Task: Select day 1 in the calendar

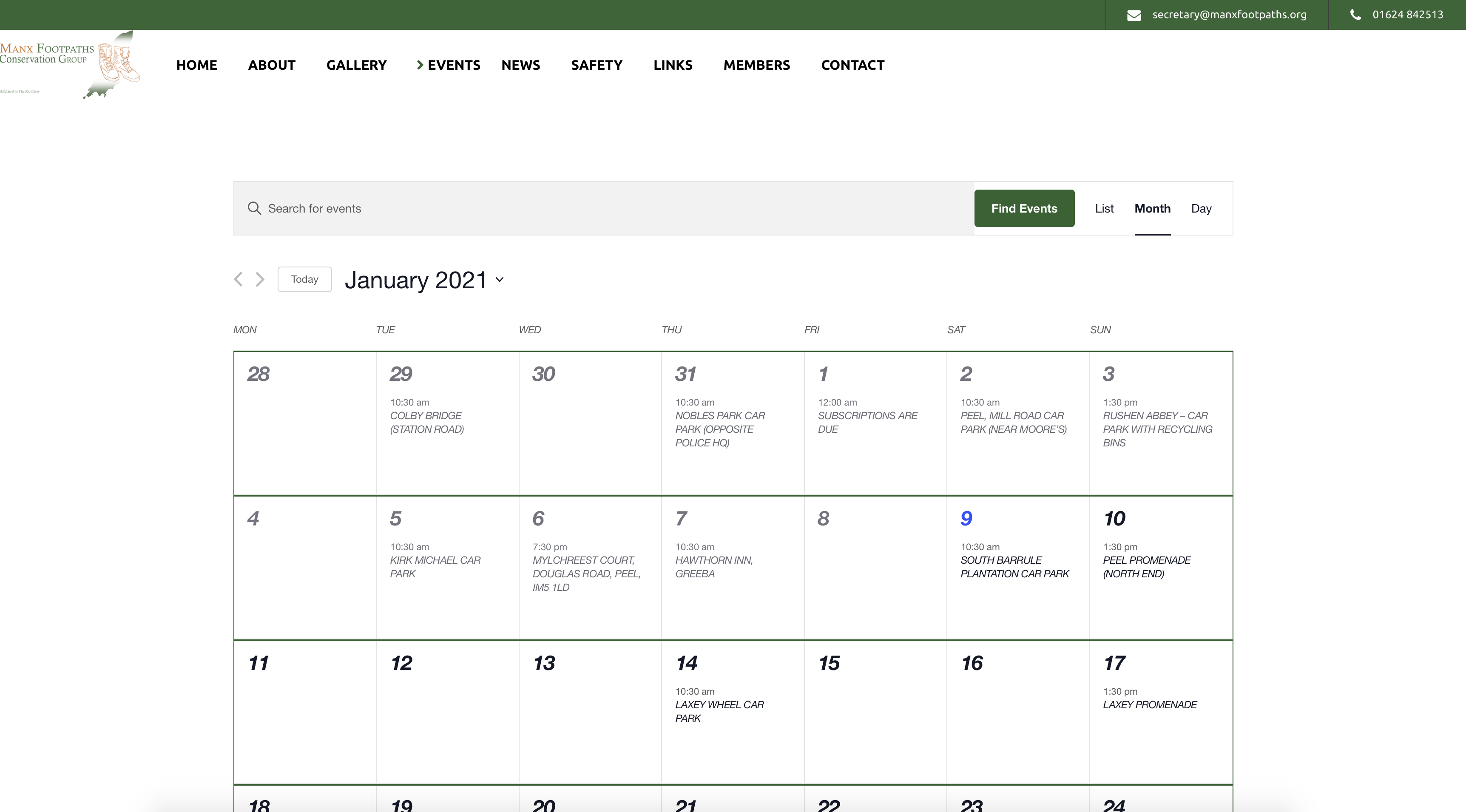Action: coord(823,374)
